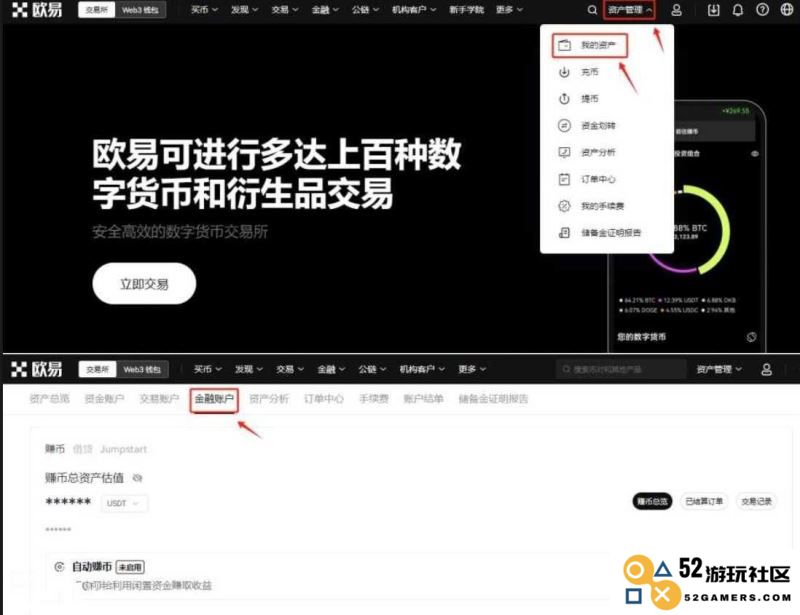Switch to the 金融账户 tab
Image resolution: width=800 pixels, height=615 pixels.
pyautogui.click(x=214, y=399)
